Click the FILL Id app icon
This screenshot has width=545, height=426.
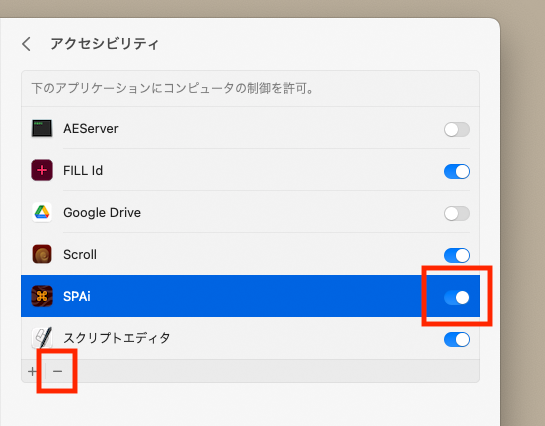click(42, 170)
